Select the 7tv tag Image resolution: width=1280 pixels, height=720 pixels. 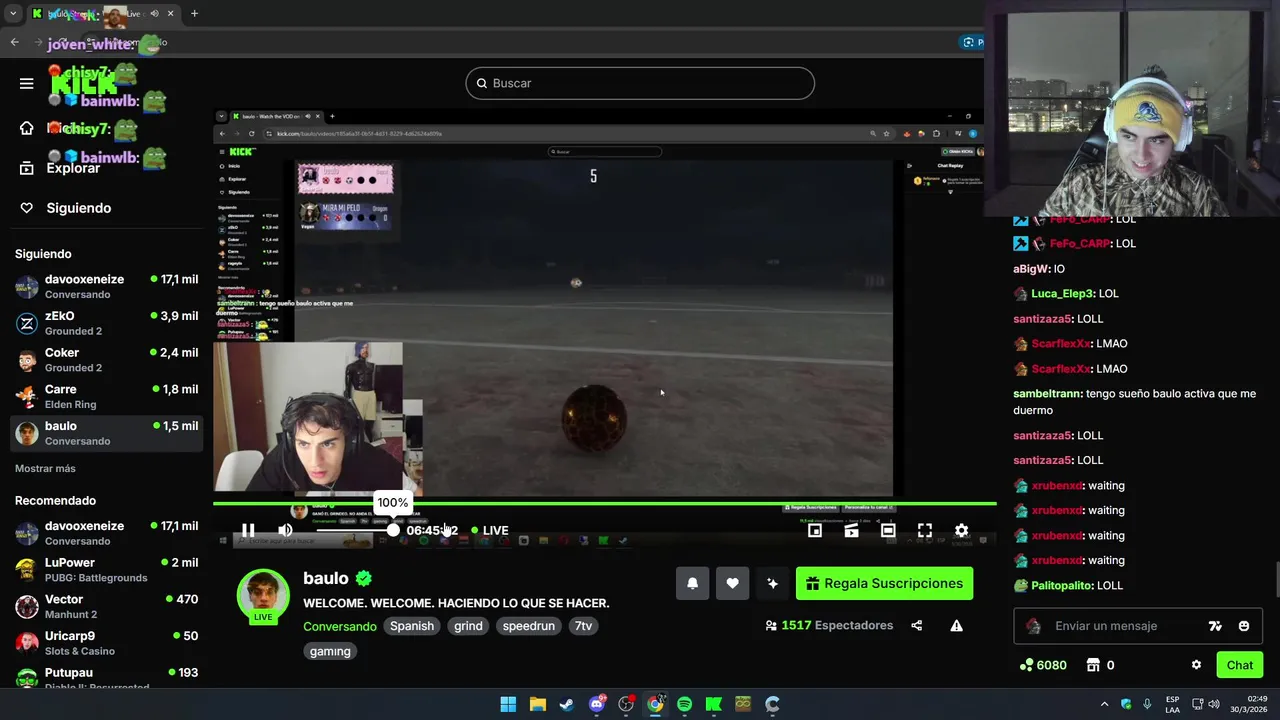pyautogui.click(x=583, y=626)
